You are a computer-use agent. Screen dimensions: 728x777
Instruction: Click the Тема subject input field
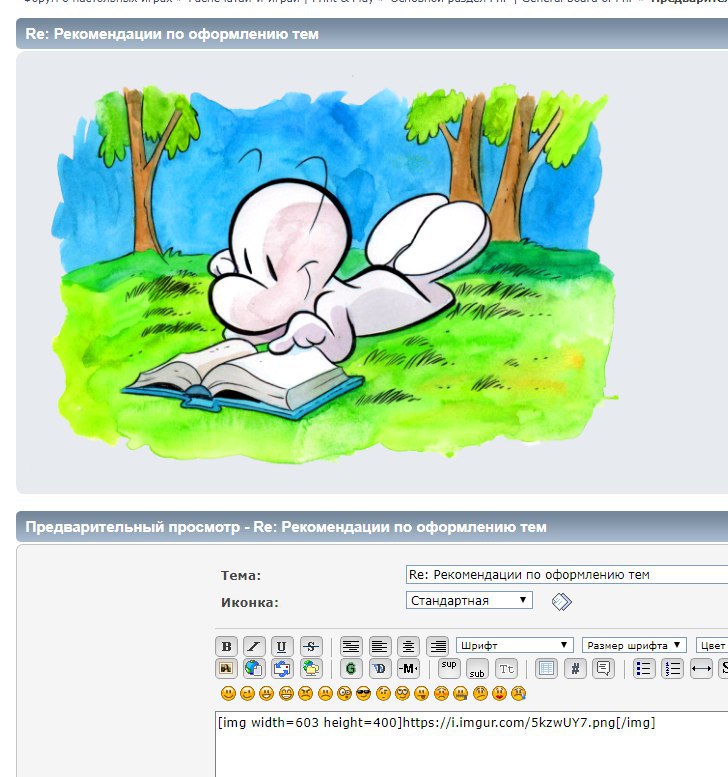(567, 575)
